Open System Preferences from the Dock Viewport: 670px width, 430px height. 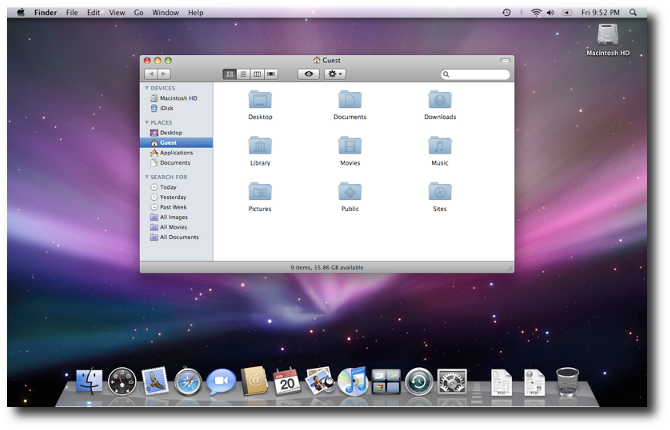point(452,381)
